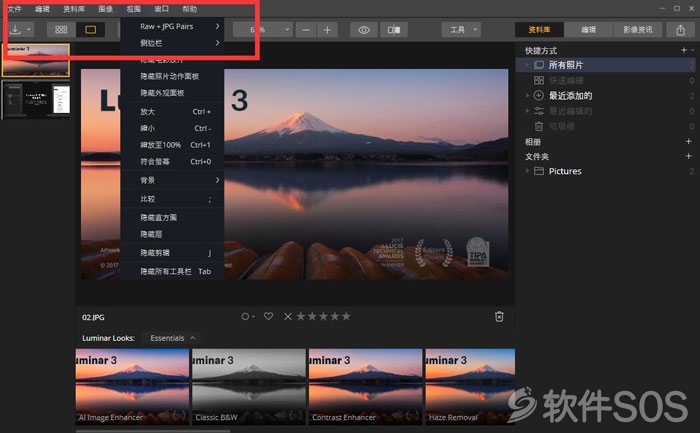Add a new album with the 相册 plus
The width and height of the screenshot is (700, 433).
[x=688, y=142]
